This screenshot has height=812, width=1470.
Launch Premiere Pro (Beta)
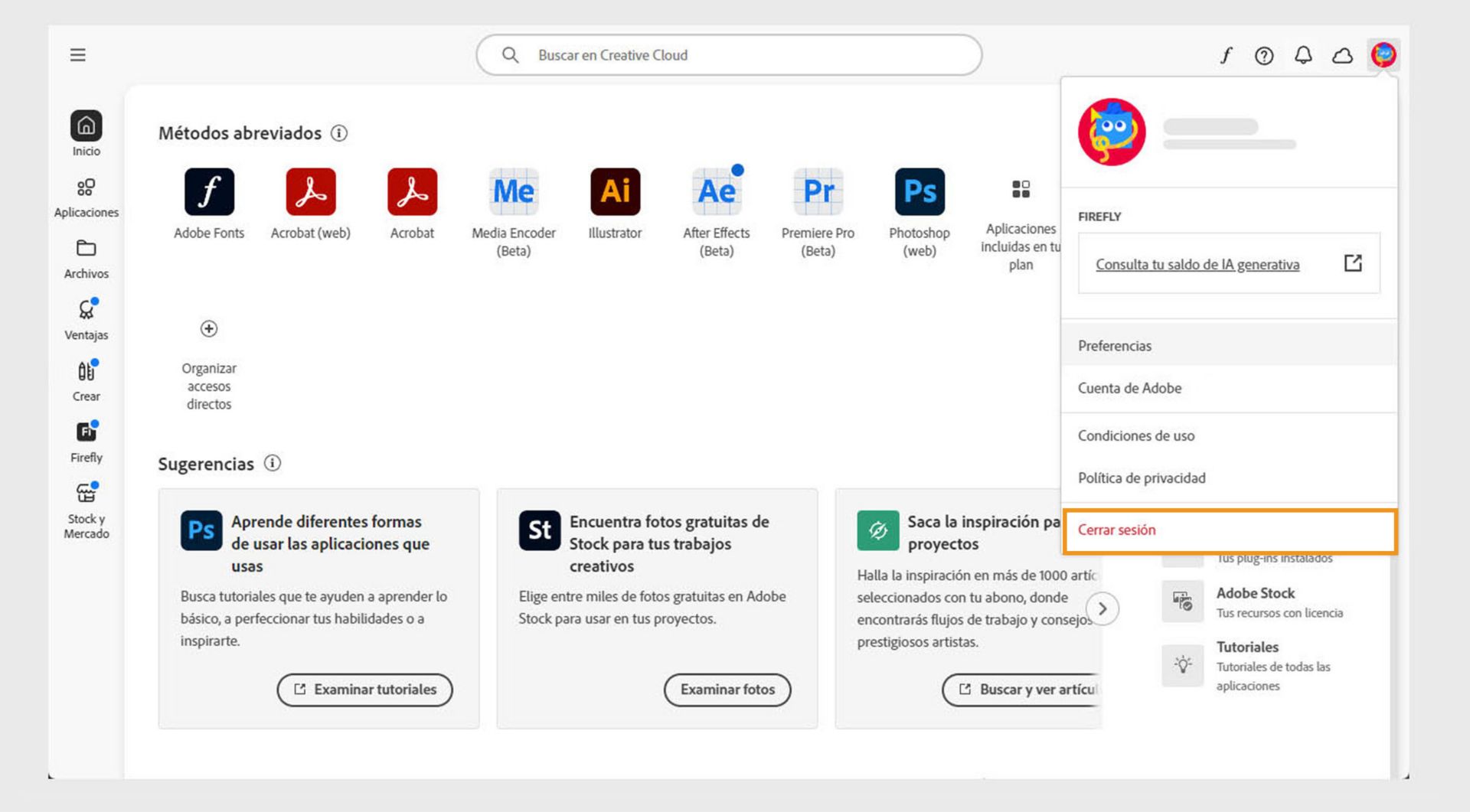tap(818, 213)
